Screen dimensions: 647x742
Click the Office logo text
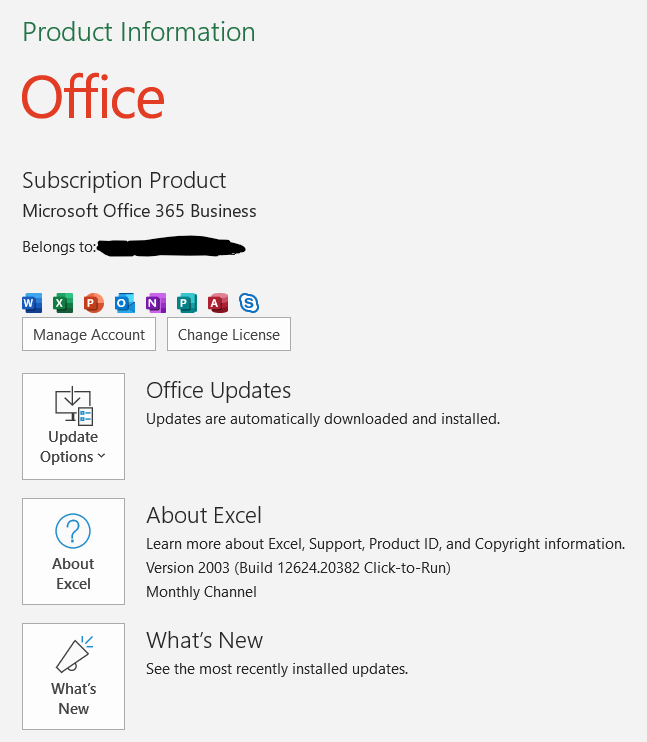point(93,97)
